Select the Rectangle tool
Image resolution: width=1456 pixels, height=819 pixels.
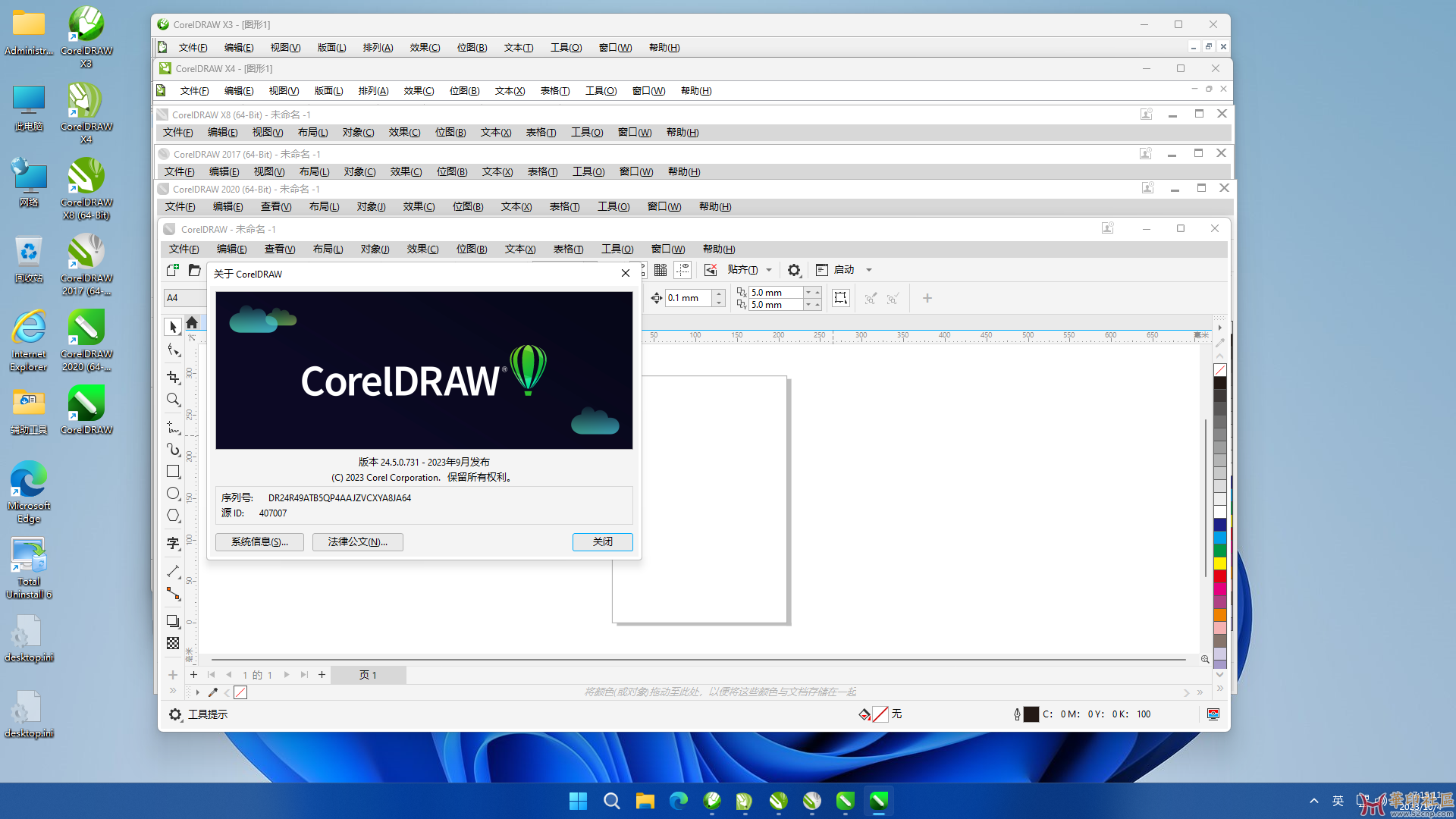click(x=173, y=472)
